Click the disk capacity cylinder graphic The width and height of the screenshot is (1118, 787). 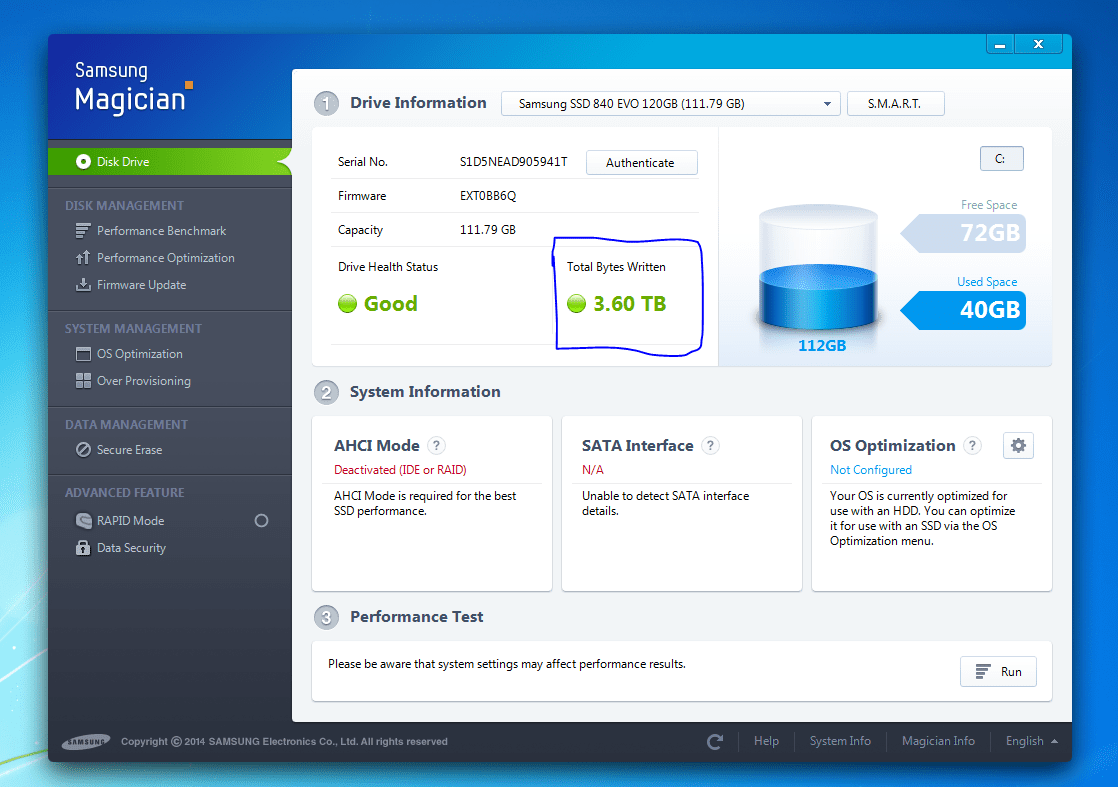pos(818,269)
